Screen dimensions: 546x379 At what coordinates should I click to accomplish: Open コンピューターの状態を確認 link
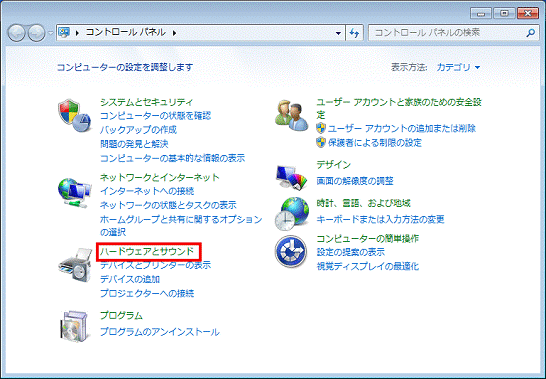click(156, 116)
